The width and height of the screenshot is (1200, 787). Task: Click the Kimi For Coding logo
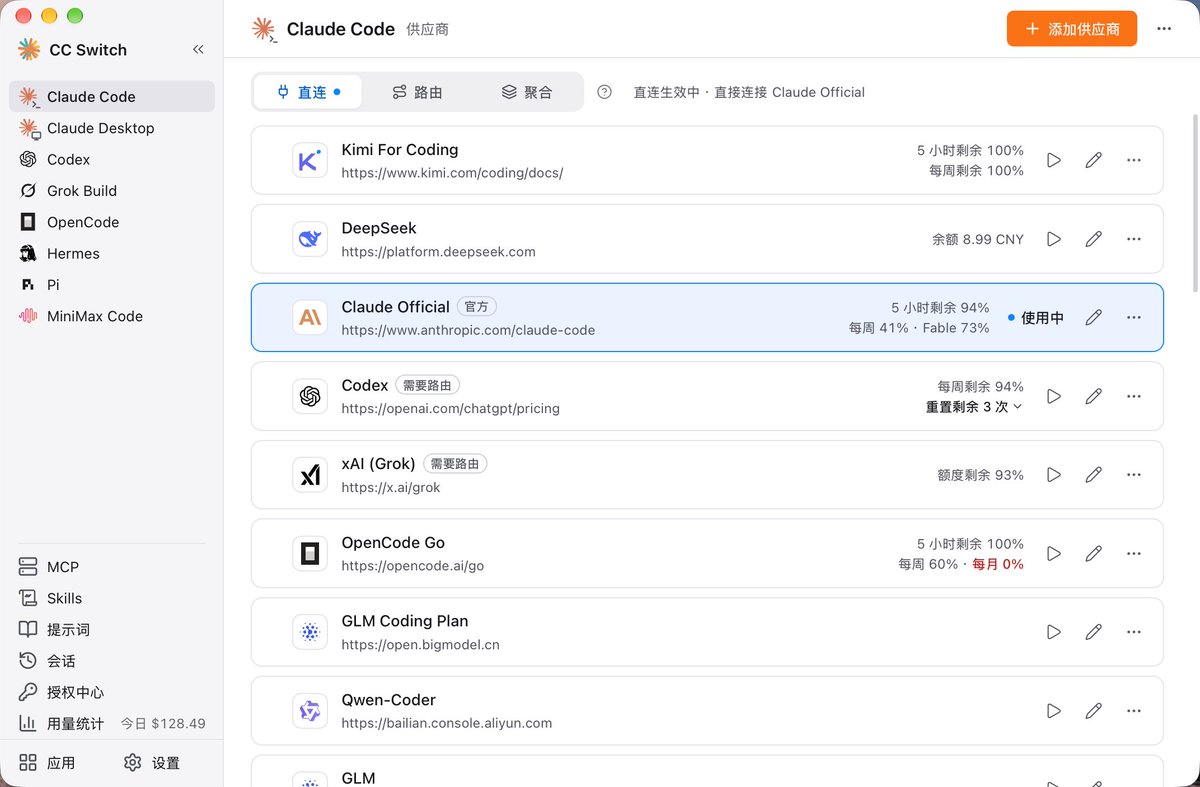(310, 160)
